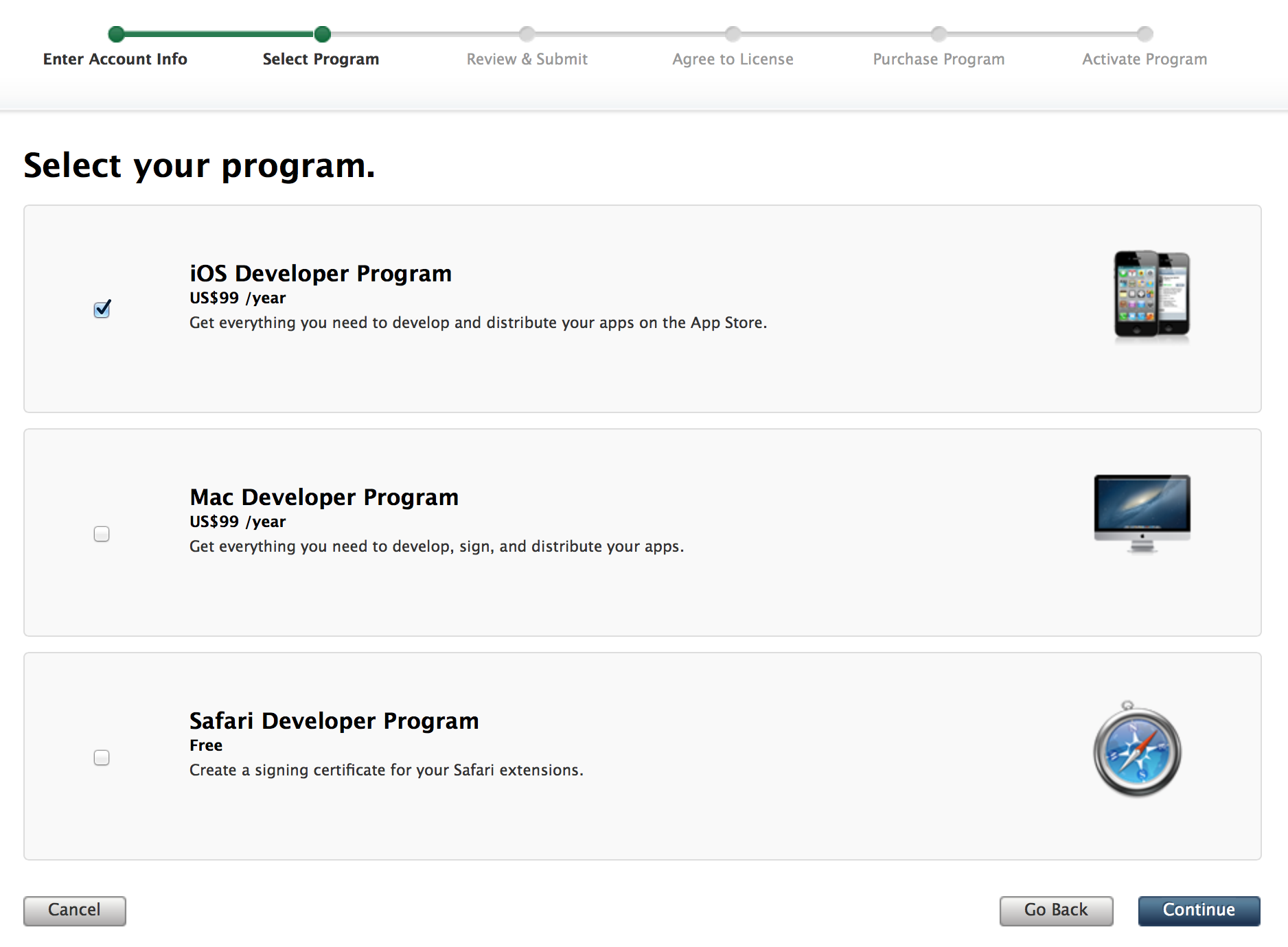
Task: Click the Go Back button
Action: tap(1056, 911)
